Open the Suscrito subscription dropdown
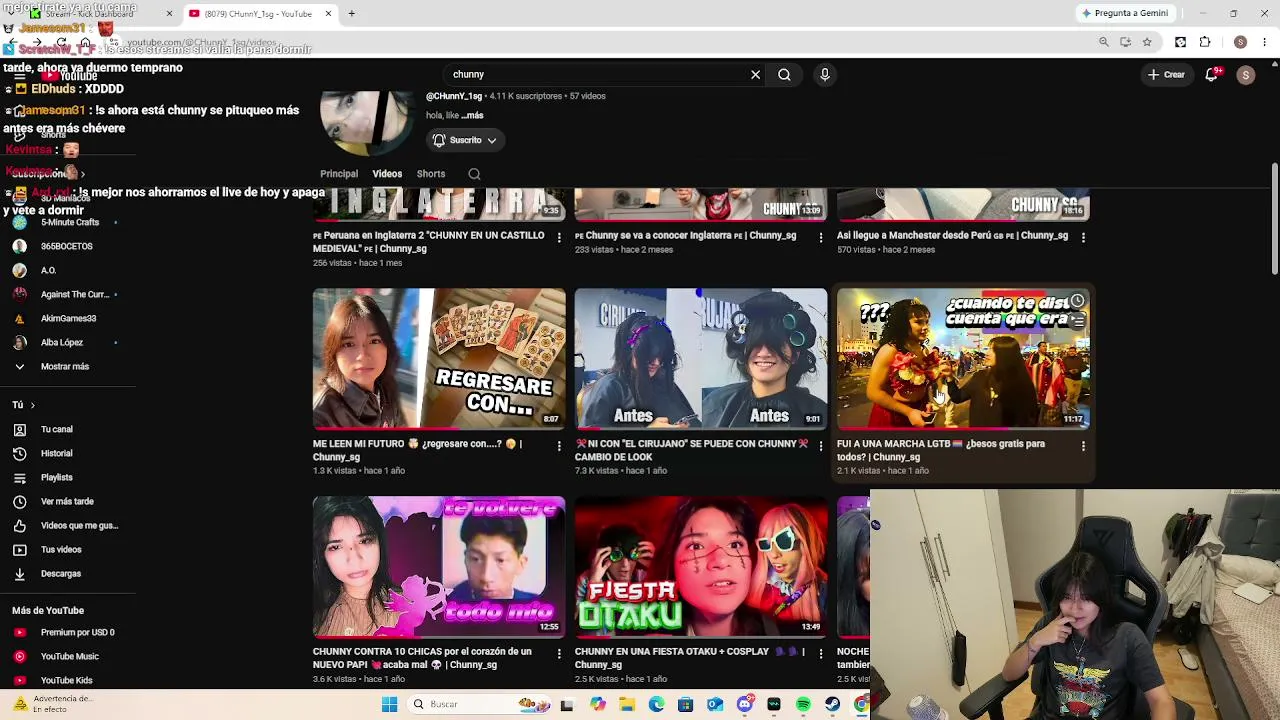This screenshot has height=720, width=1280. tap(464, 140)
